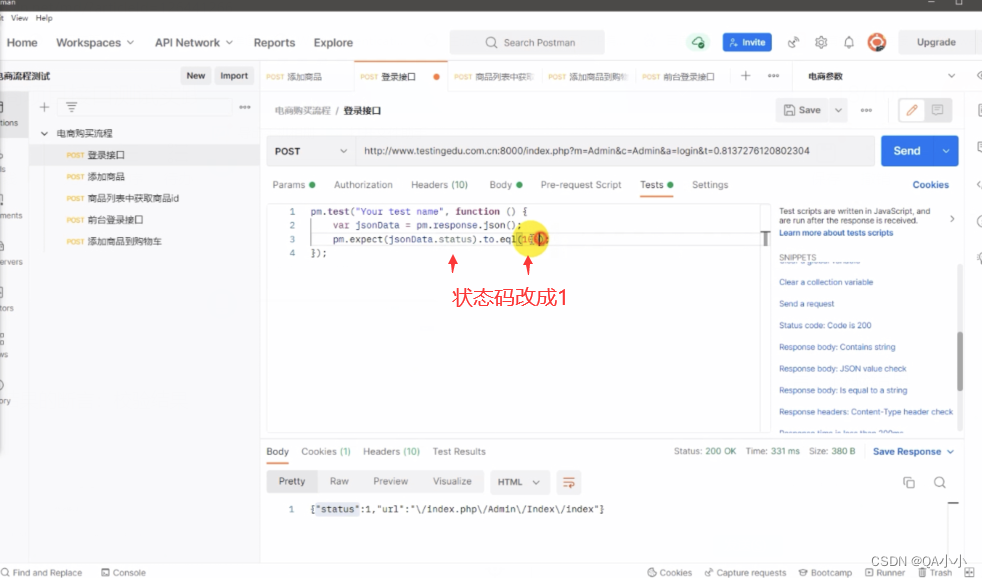Viewport: 982px width, 578px height.
Task: Search within the response body
Action: tap(939, 482)
